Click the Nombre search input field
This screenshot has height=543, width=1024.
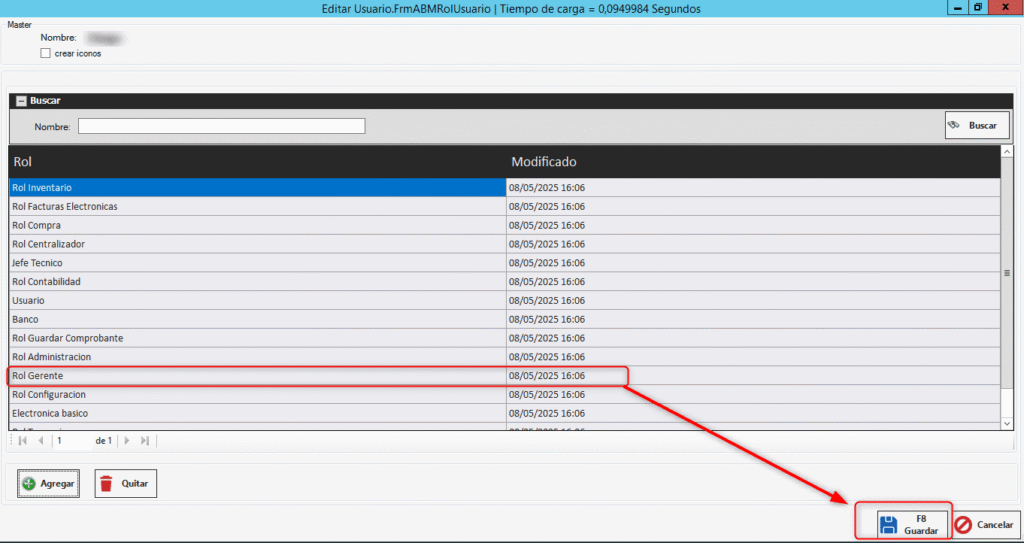pos(221,126)
